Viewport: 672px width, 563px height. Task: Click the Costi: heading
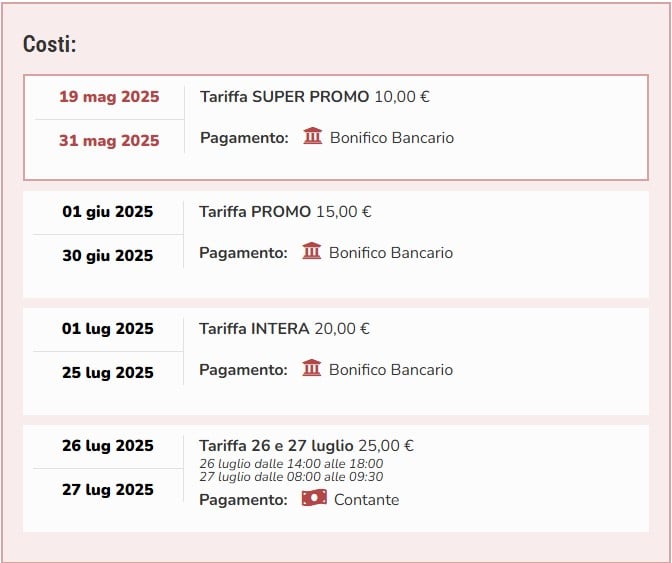(50, 44)
